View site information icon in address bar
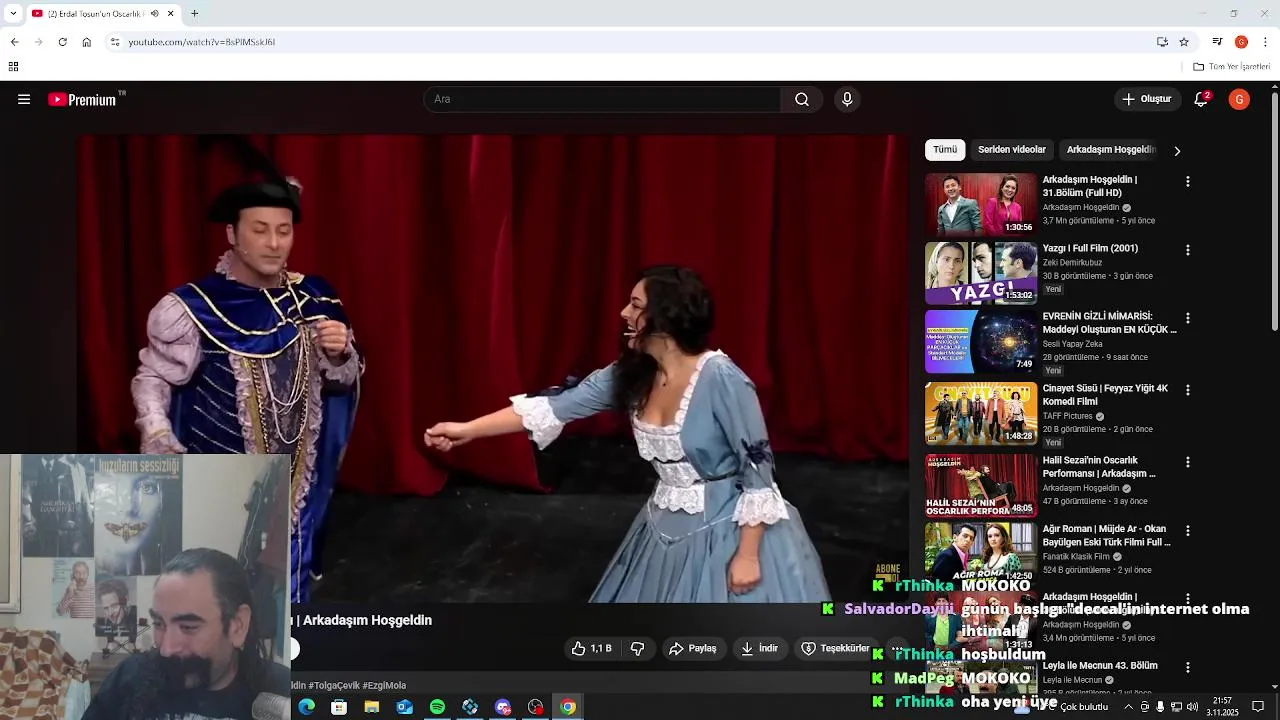 pos(115,42)
